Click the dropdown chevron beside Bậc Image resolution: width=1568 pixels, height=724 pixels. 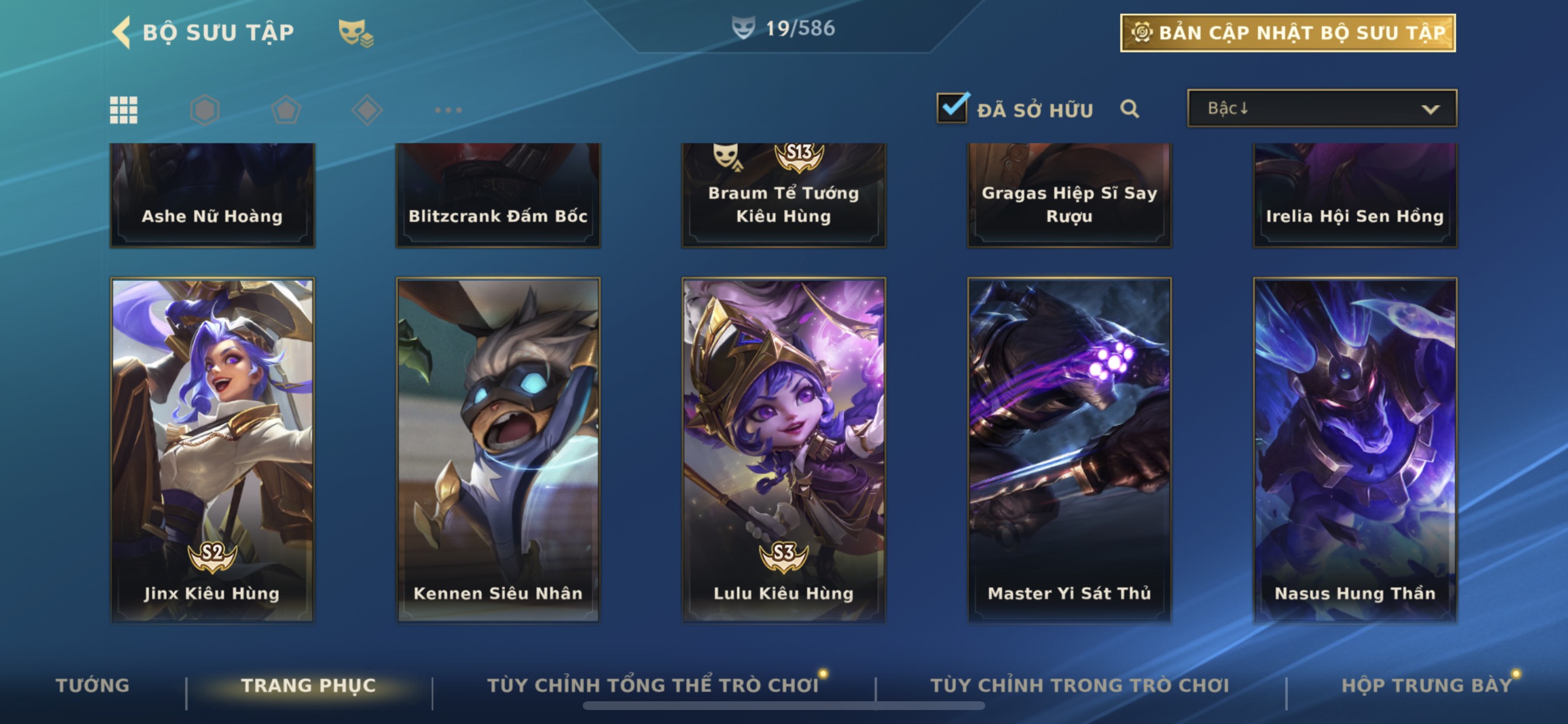[1430, 110]
